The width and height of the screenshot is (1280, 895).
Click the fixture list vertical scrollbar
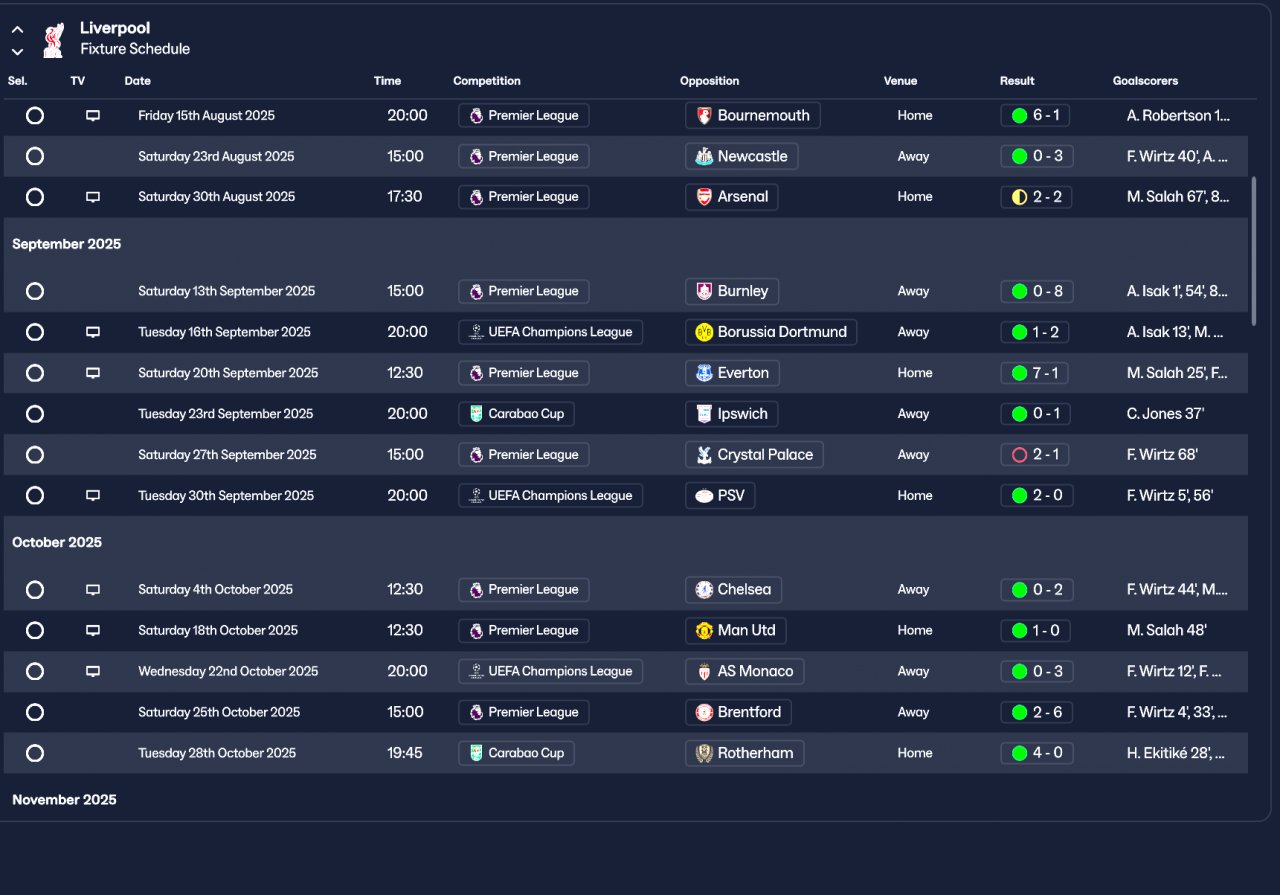(1254, 250)
